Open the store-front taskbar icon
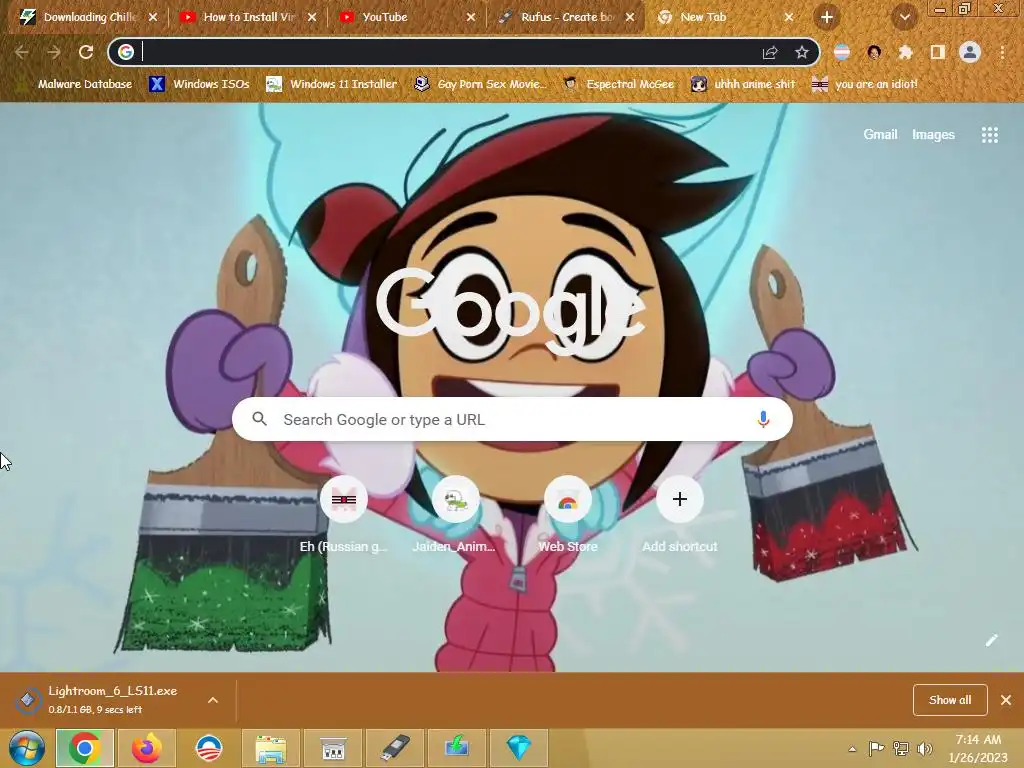Screen dimensions: 1024x768 tap(332, 748)
